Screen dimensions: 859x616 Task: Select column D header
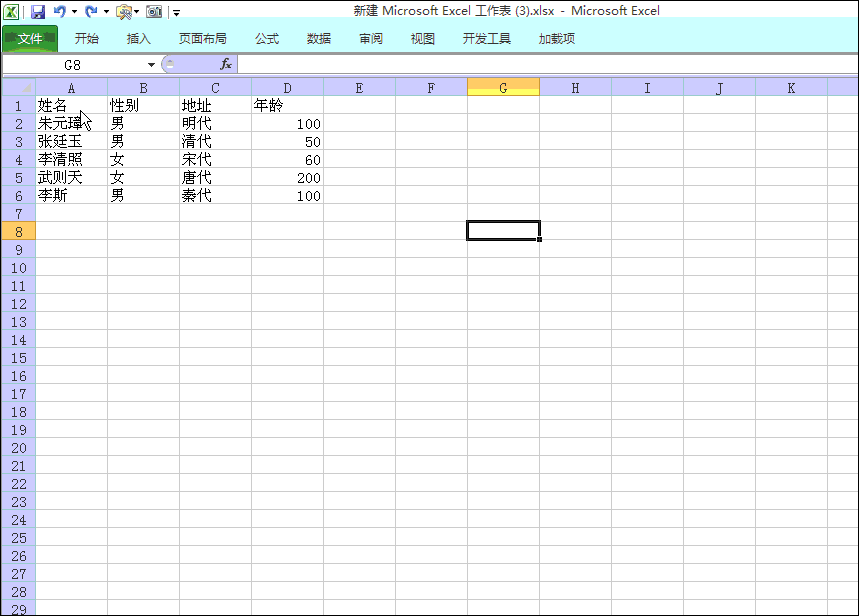tap(288, 88)
